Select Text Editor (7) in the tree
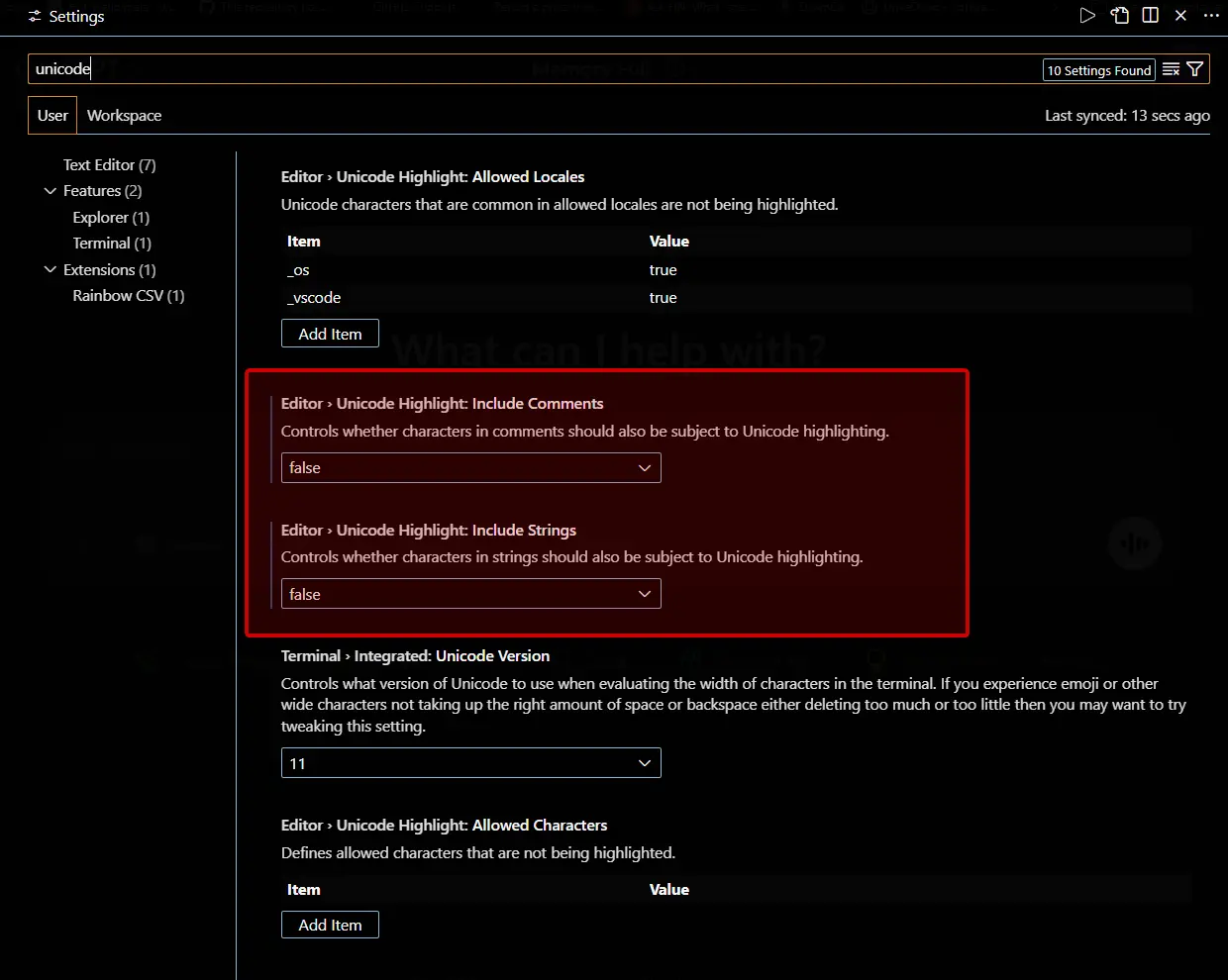The width and height of the screenshot is (1228, 980). [110, 165]
